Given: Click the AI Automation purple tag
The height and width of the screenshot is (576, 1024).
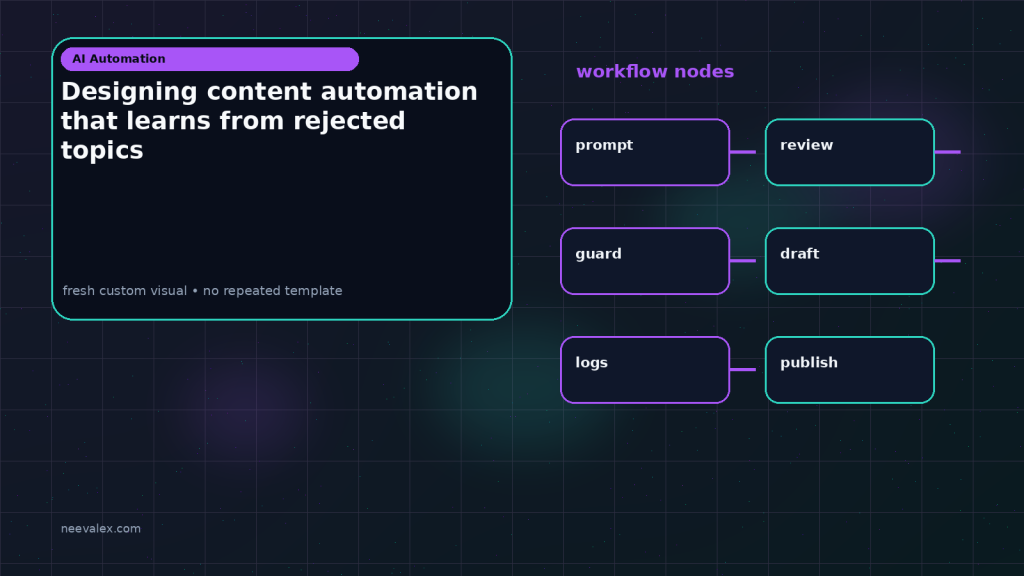Looking at the screenshot, I should click(210, 59).
